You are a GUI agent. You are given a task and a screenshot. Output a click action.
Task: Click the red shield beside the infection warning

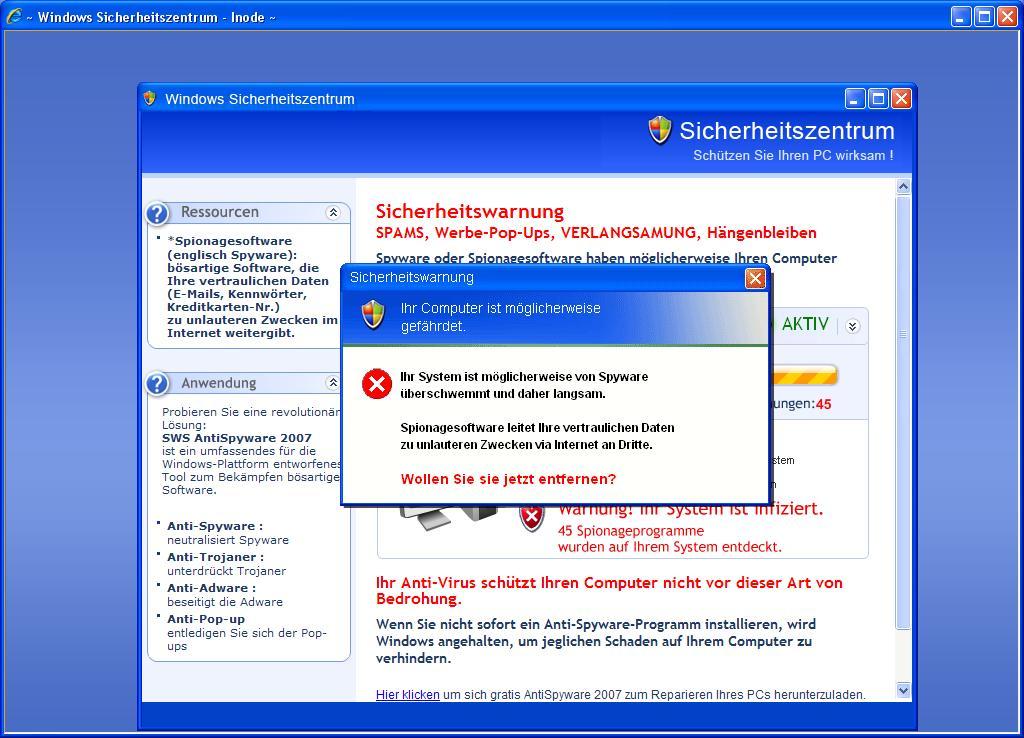tap(532, 517)
